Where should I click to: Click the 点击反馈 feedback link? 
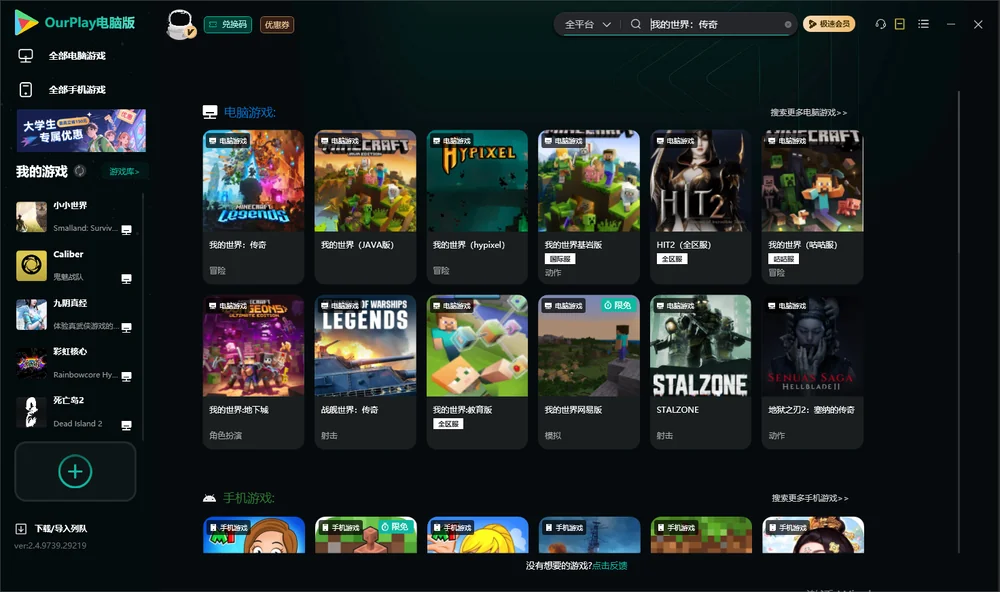[x=610, y=565]
